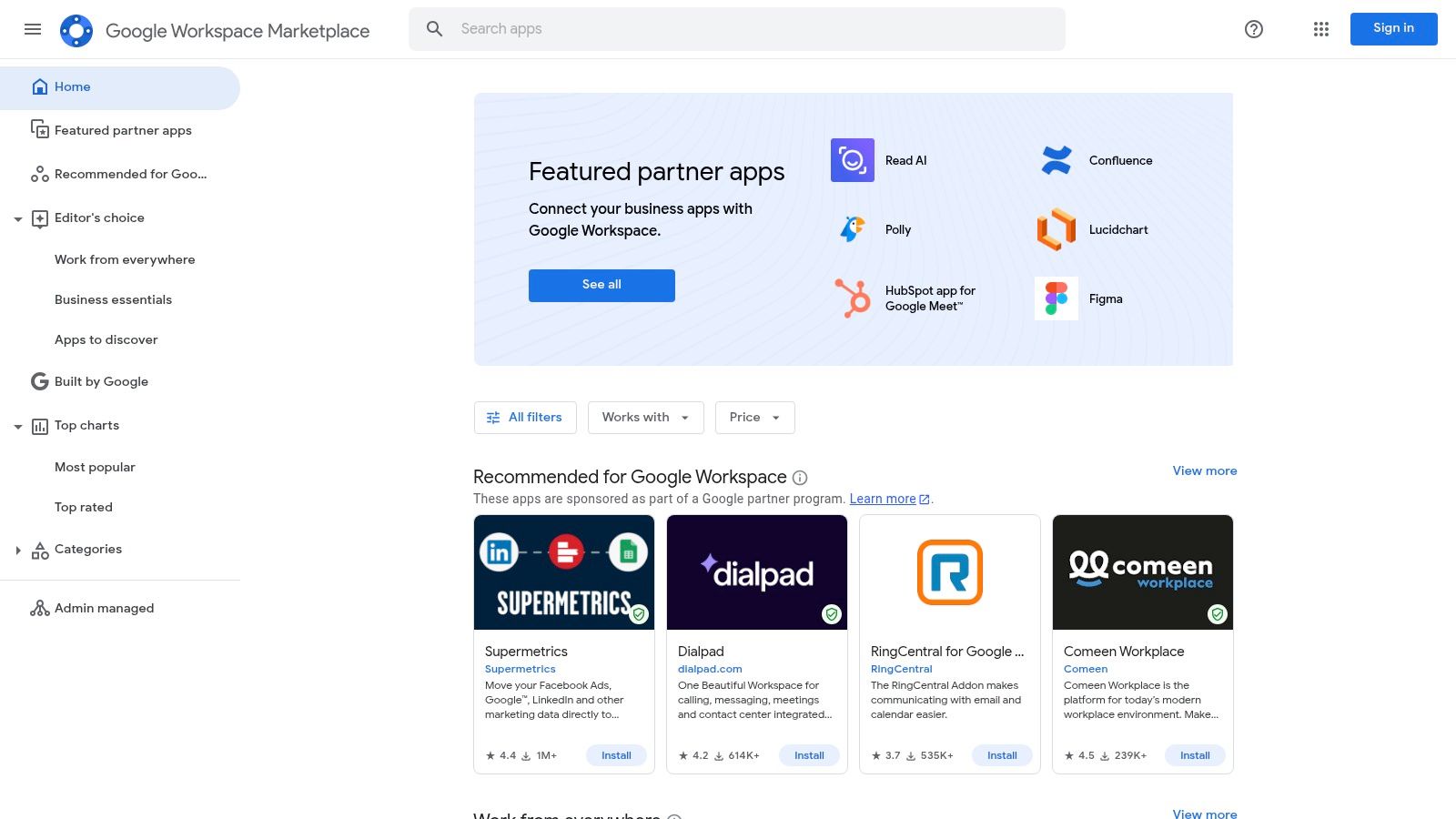Screen dimensions: 1456x819
Task: Open the Works with dropdown
Action: [x=645, y=418]
